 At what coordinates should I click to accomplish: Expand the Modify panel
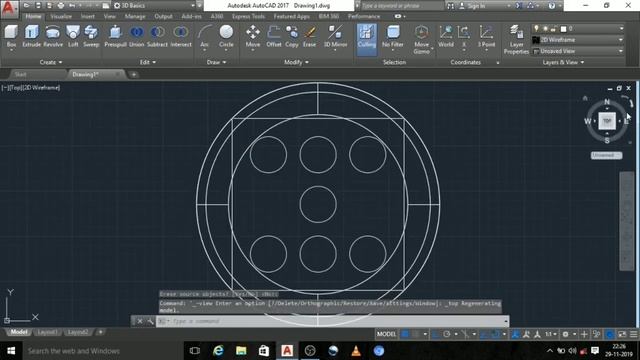coord(296,62)
